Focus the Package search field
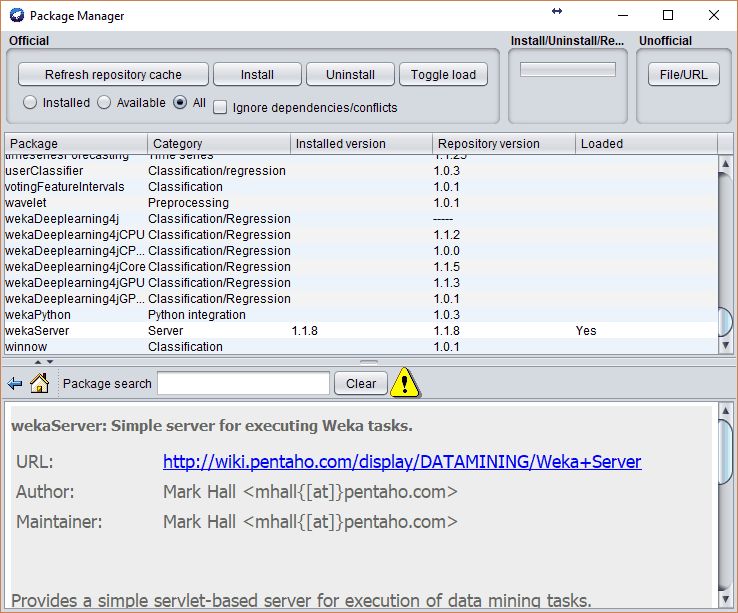Viewport: 738px width, 613px height. [x=243, y=383]
